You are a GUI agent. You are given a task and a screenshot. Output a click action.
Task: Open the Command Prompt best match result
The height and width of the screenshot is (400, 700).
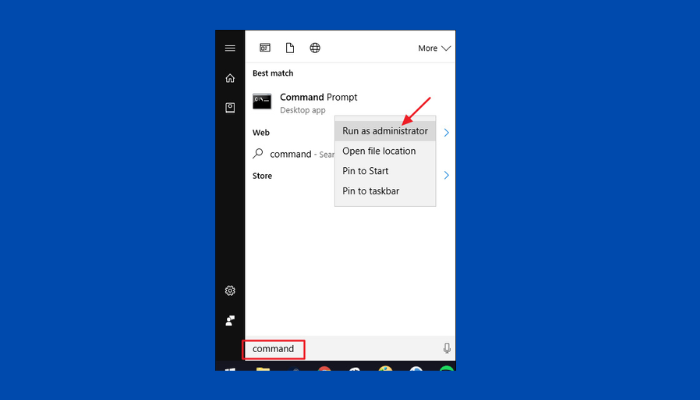point(318,98)
